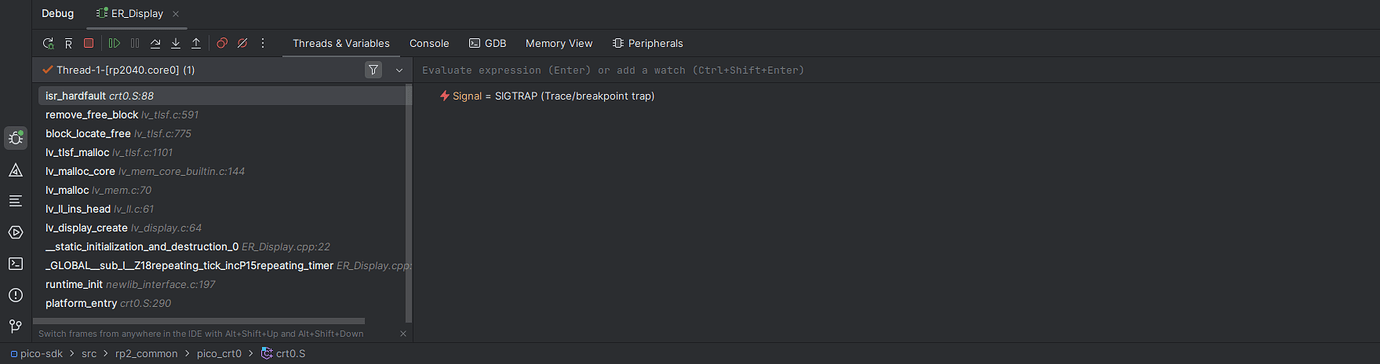Screen dimensions: 1380x364
Task: Stop the debug session
Action: tap(88, 44)
